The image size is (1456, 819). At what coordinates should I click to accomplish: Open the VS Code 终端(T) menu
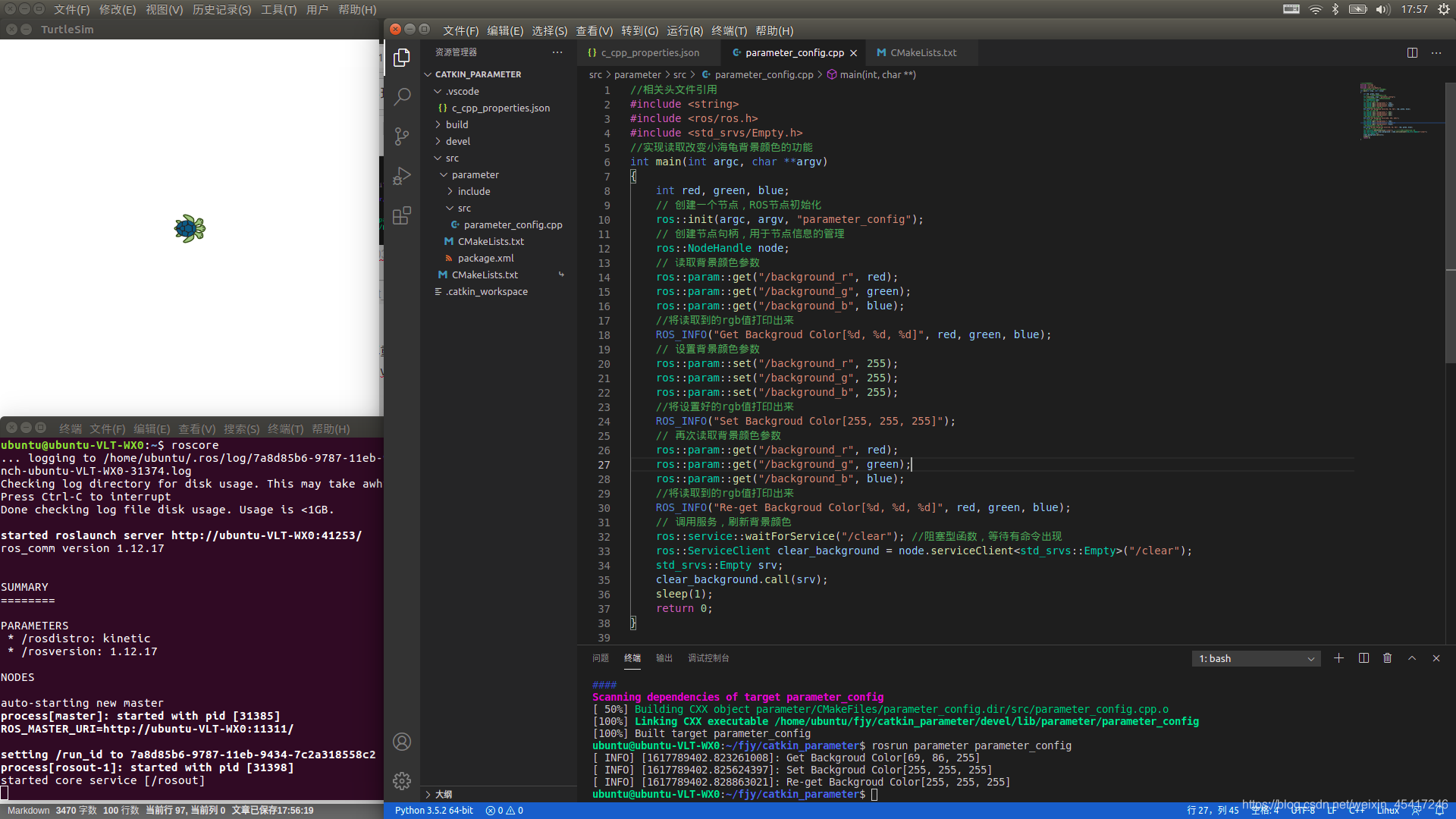click(730, 30)
